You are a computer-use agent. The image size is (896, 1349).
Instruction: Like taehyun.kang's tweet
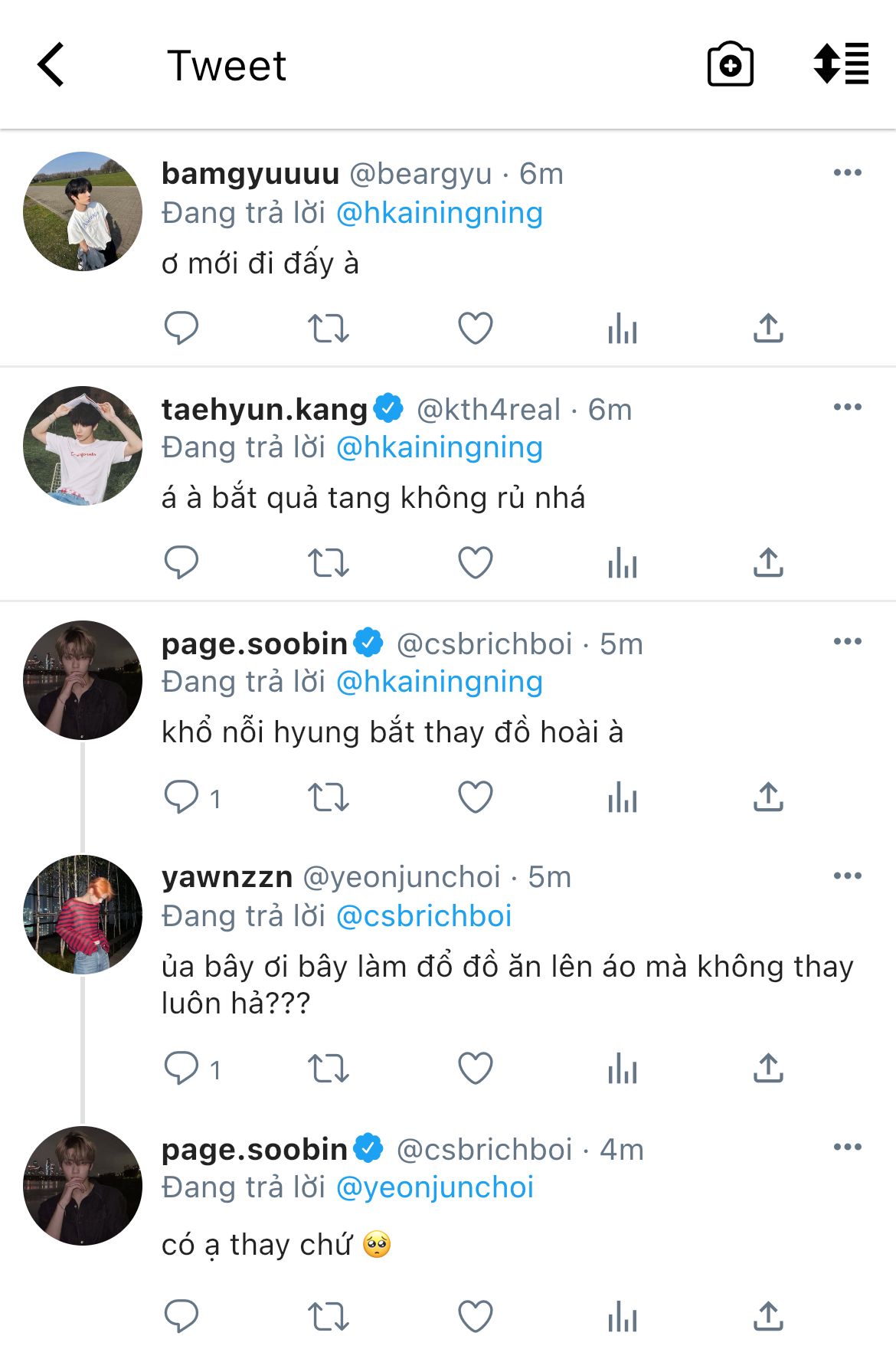click(476, 563)
